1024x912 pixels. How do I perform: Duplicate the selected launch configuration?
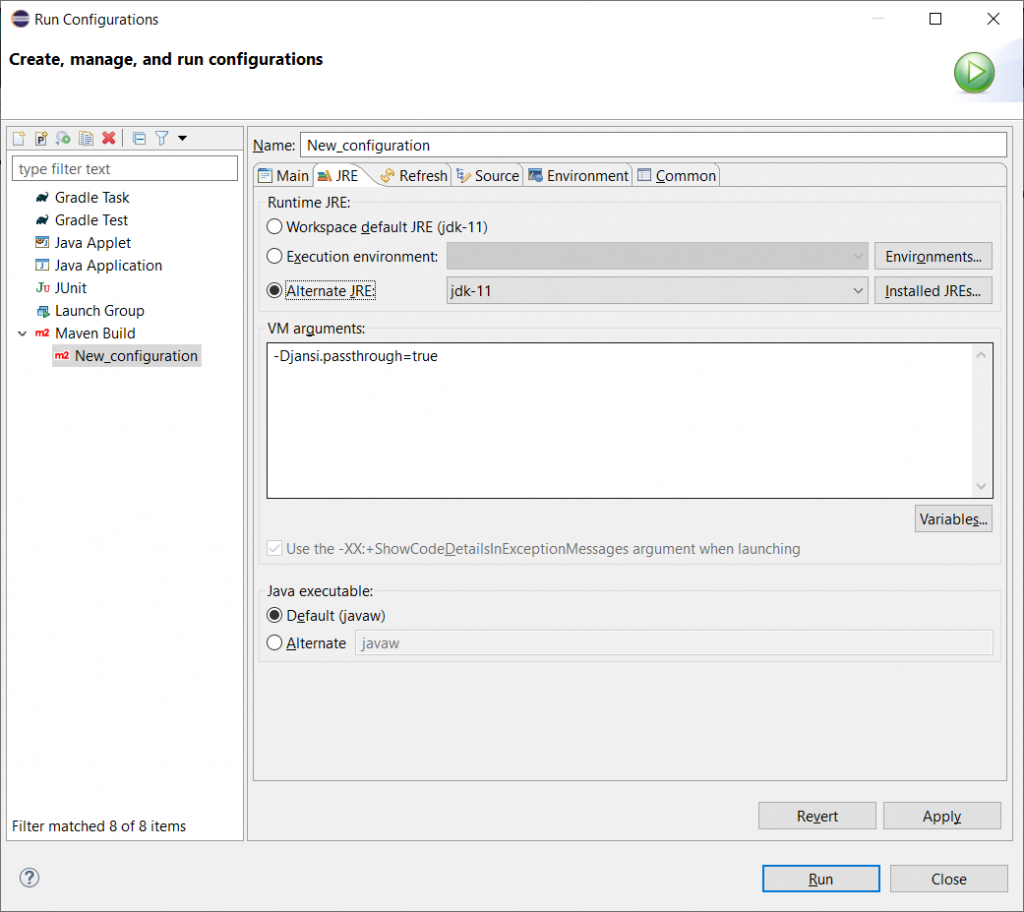click(x=85, y=138)
